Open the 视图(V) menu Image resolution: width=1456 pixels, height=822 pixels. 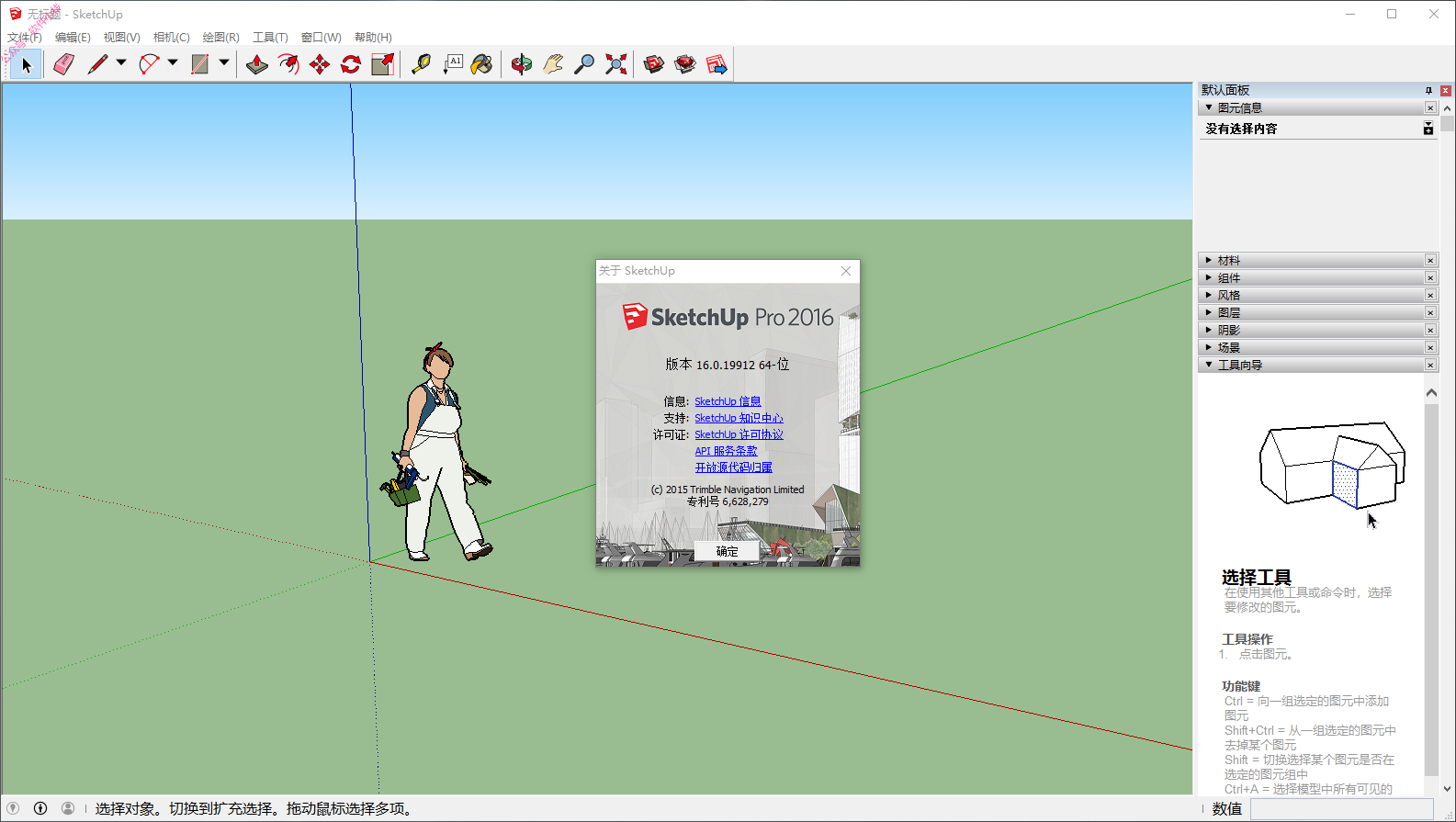121,38
